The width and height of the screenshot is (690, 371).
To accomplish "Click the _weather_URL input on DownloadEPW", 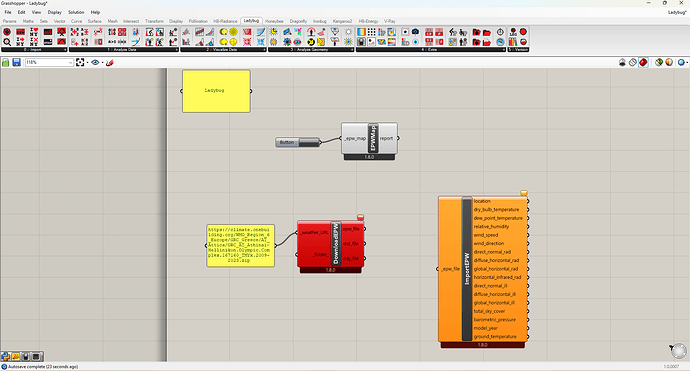I will [314, 232].
